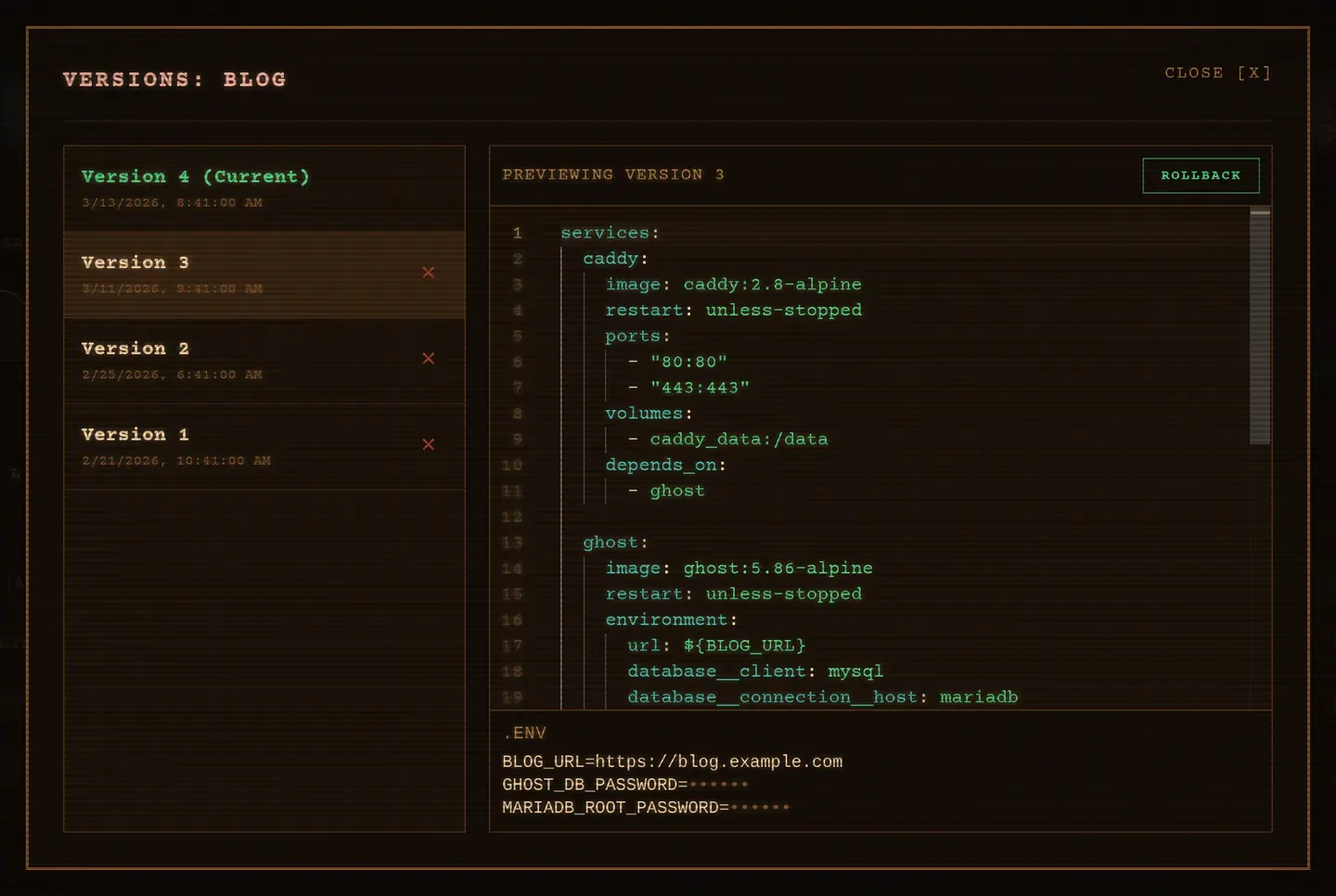Screen dimensions: 1336x896
Task: Click the 'environment:' line
Action: pos(671,620)
